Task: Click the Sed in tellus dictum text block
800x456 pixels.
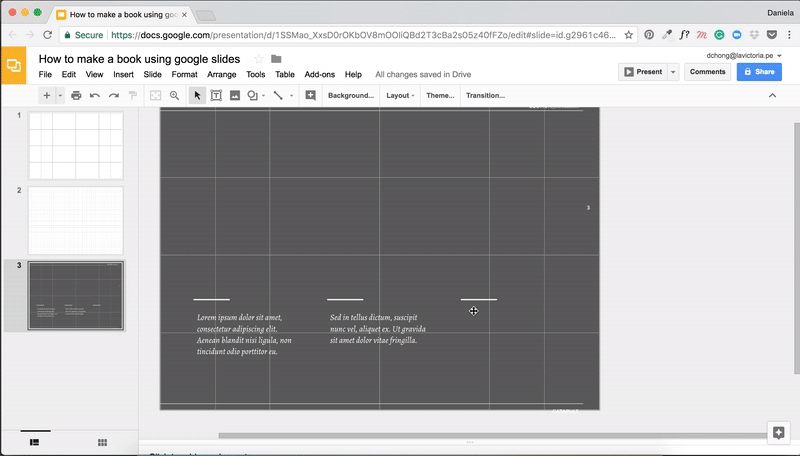Action: [378, 328]
